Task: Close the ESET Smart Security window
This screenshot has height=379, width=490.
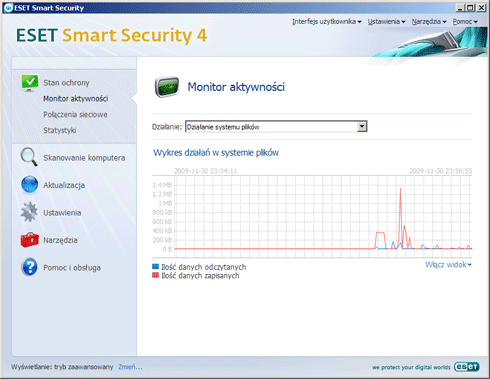Action: (481, 8)
